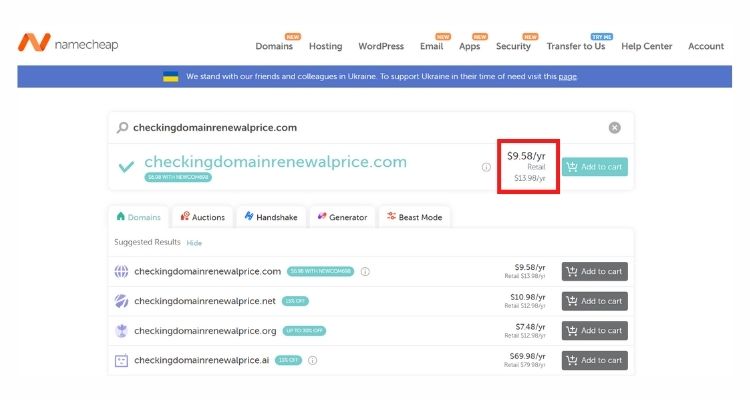Viewport: 750px width, 400px height.
Task: Switch to the Auctions tab
Action: pyautogui.click(x=202, y=217)
